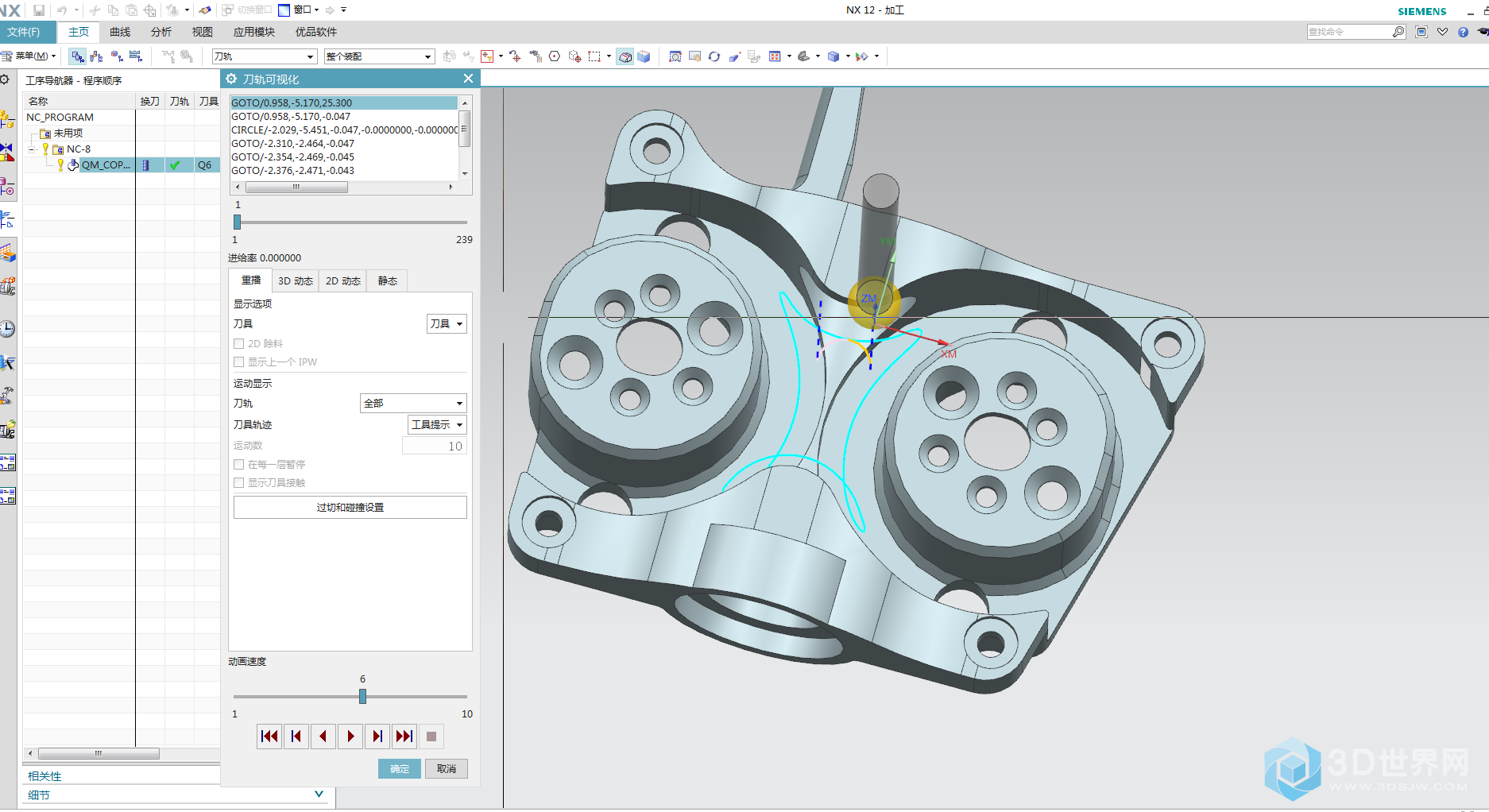The height and width of the screenshot is (812, 1489).
Task: Collapse the NC-8 tree node
Action: pos(32,149)
